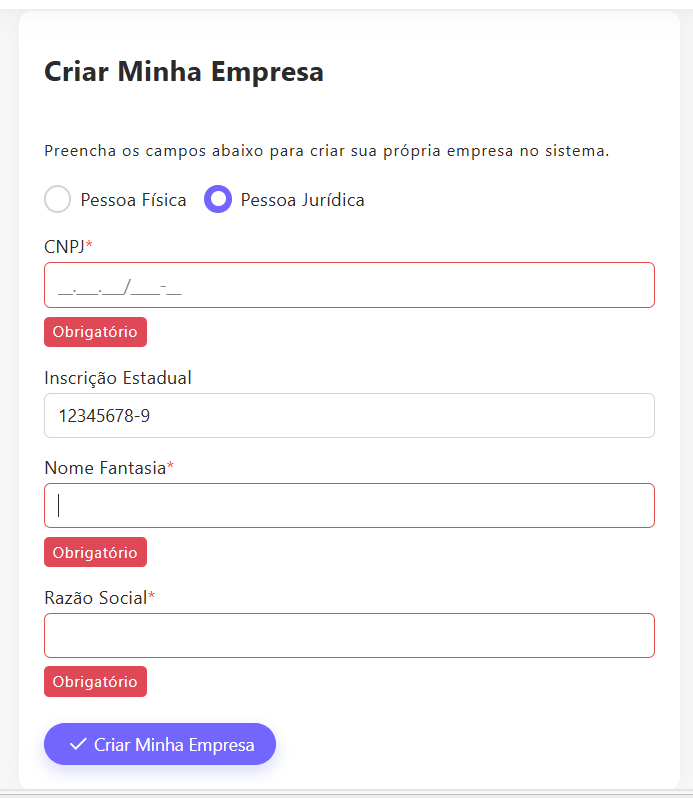Submit with the Criar Minha Empresa button

tap(160, 744)
